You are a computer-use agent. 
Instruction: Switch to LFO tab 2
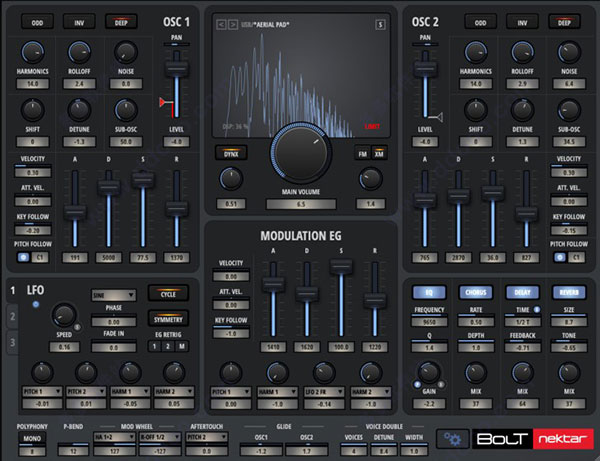point(12,317)
